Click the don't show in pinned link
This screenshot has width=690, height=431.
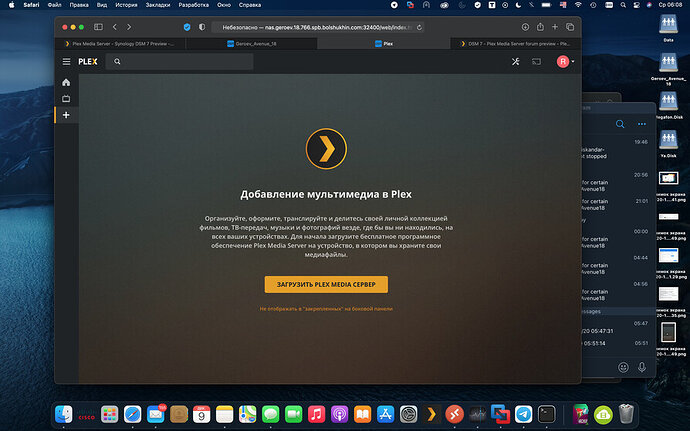tap(326, 309)
